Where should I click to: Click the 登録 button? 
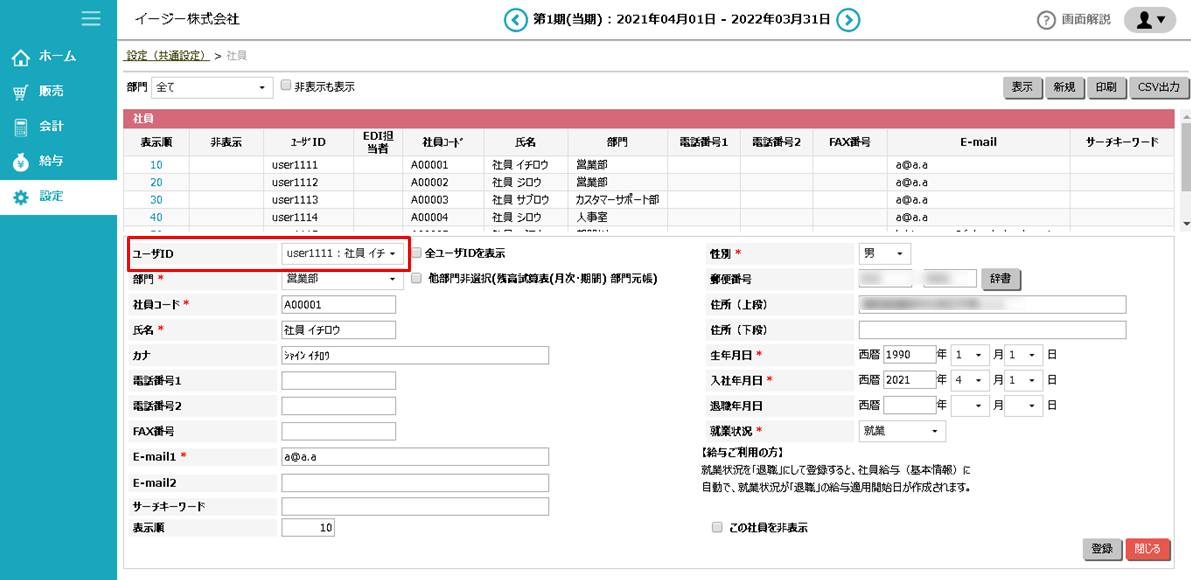(x=1101, y=549)
